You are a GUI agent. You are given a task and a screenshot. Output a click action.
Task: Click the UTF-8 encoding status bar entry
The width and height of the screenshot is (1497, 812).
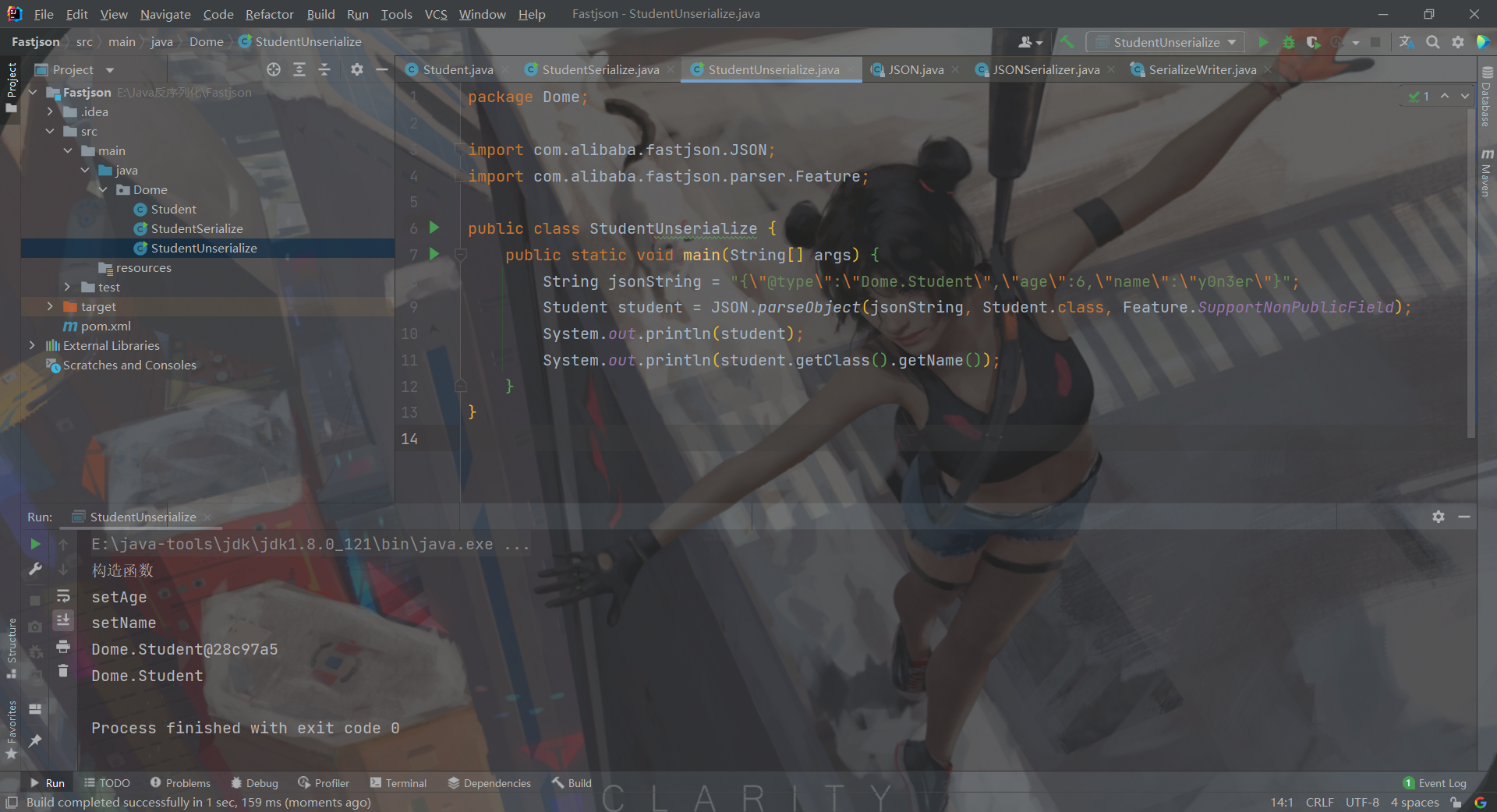tap(1362, 802)
